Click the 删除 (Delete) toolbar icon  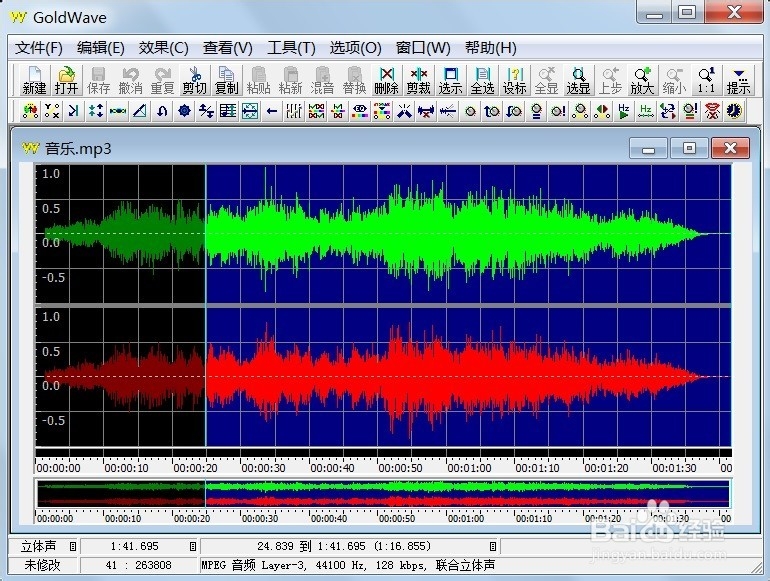(x=386, y=80)
